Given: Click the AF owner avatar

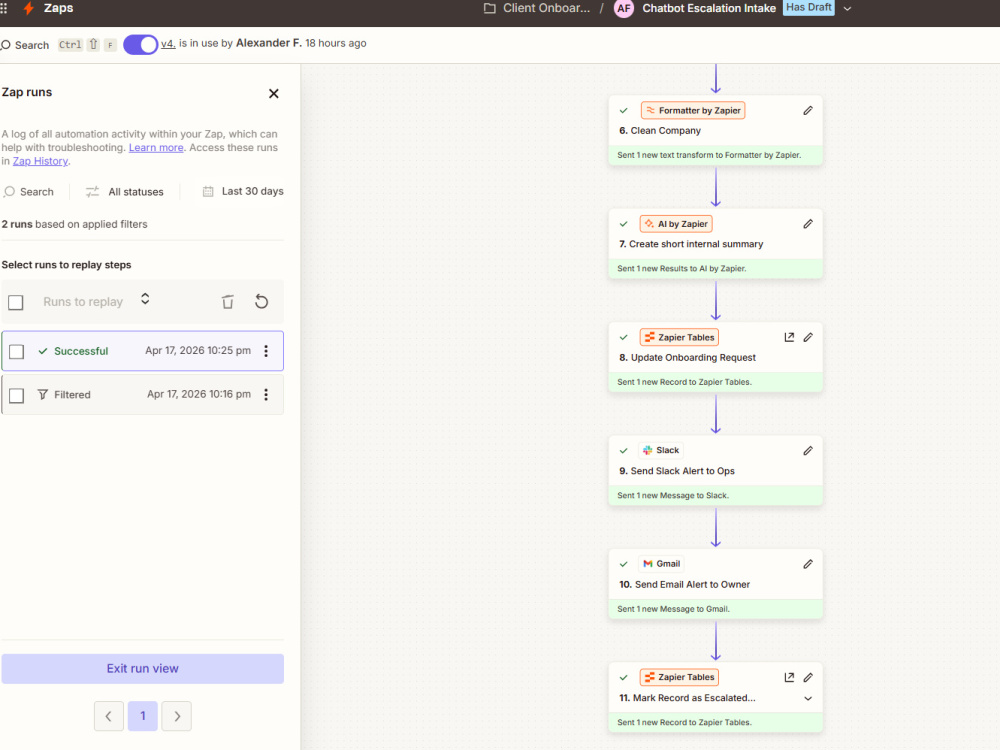Looking at the screenshot, I should point(624,8).
